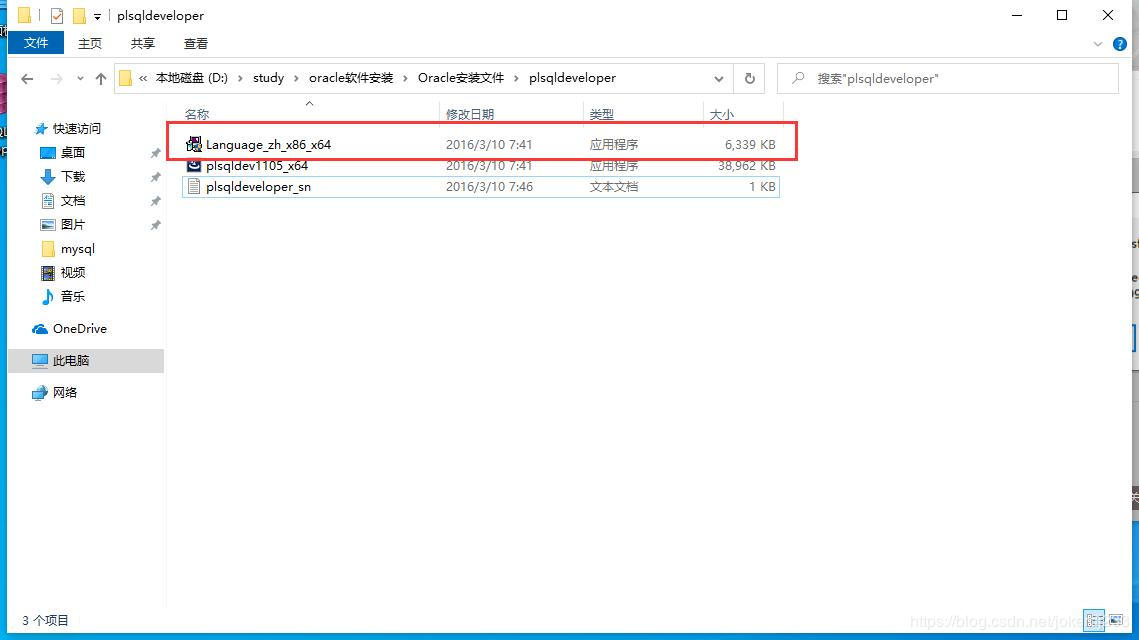Open the mysql folder in sidebar
The width and height of the screenshot is (1139, 640).
tap(78, 248)
